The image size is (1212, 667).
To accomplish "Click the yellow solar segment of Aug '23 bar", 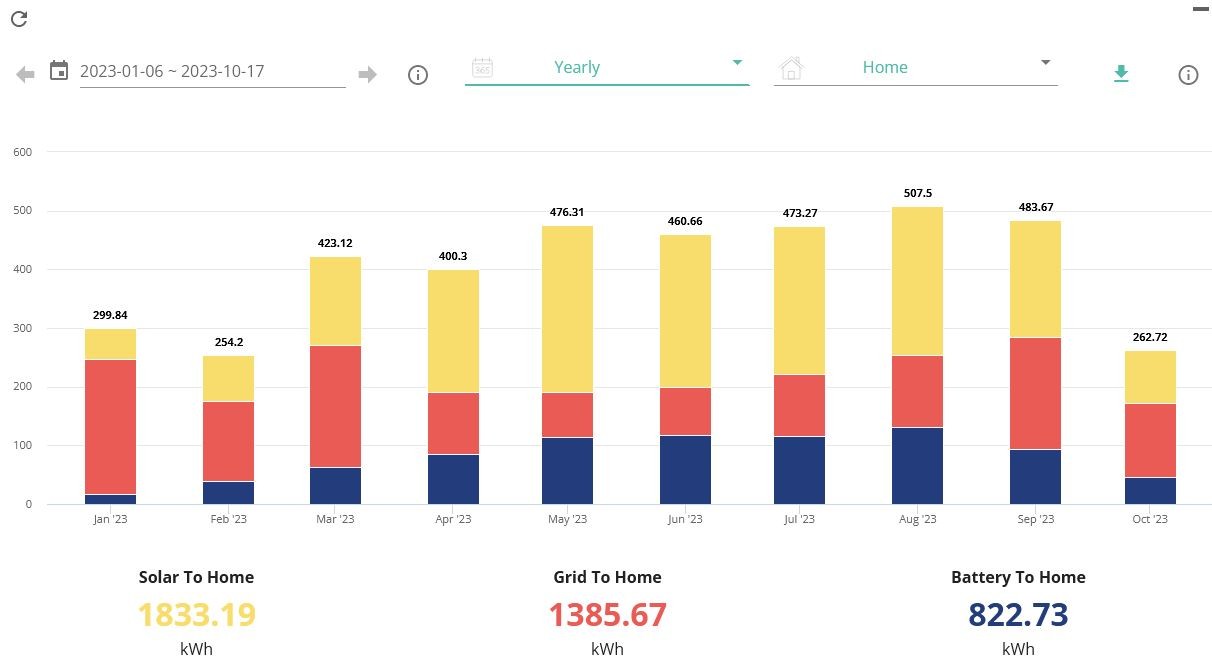I will pyautogui.click(x=917, y=281).
